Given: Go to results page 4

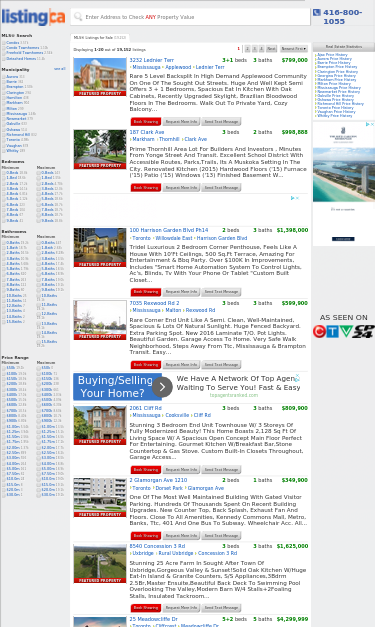Looking at the screenshot, I should (261, 49).
